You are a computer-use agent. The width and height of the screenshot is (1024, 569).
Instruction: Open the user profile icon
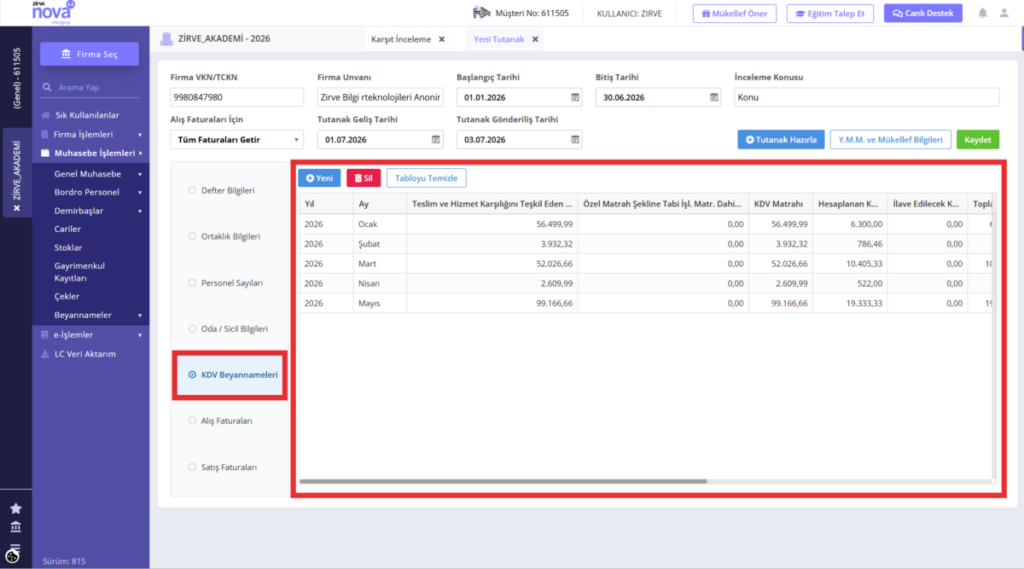click(1004, 13)
